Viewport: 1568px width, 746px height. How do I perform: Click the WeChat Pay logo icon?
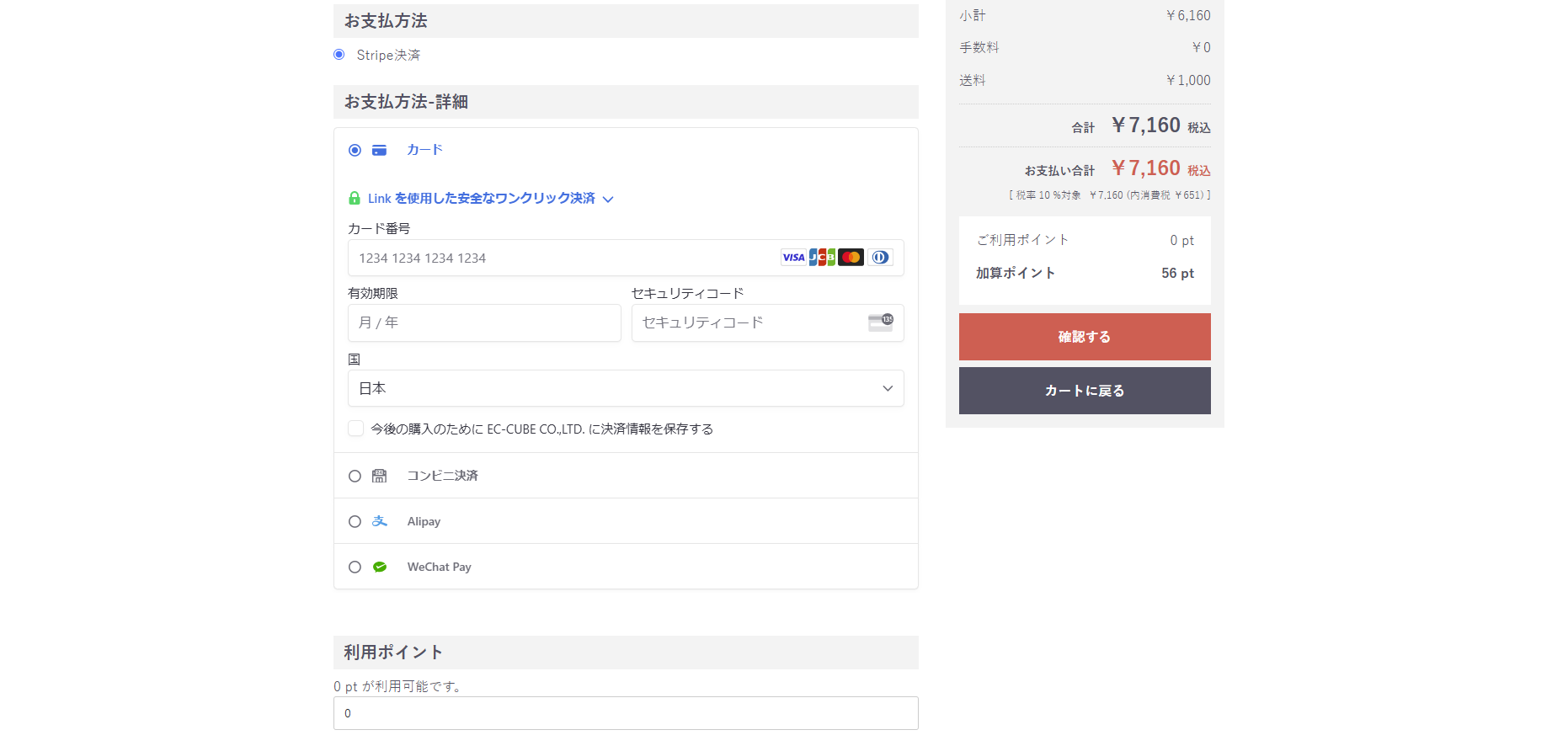click(380, 567)
